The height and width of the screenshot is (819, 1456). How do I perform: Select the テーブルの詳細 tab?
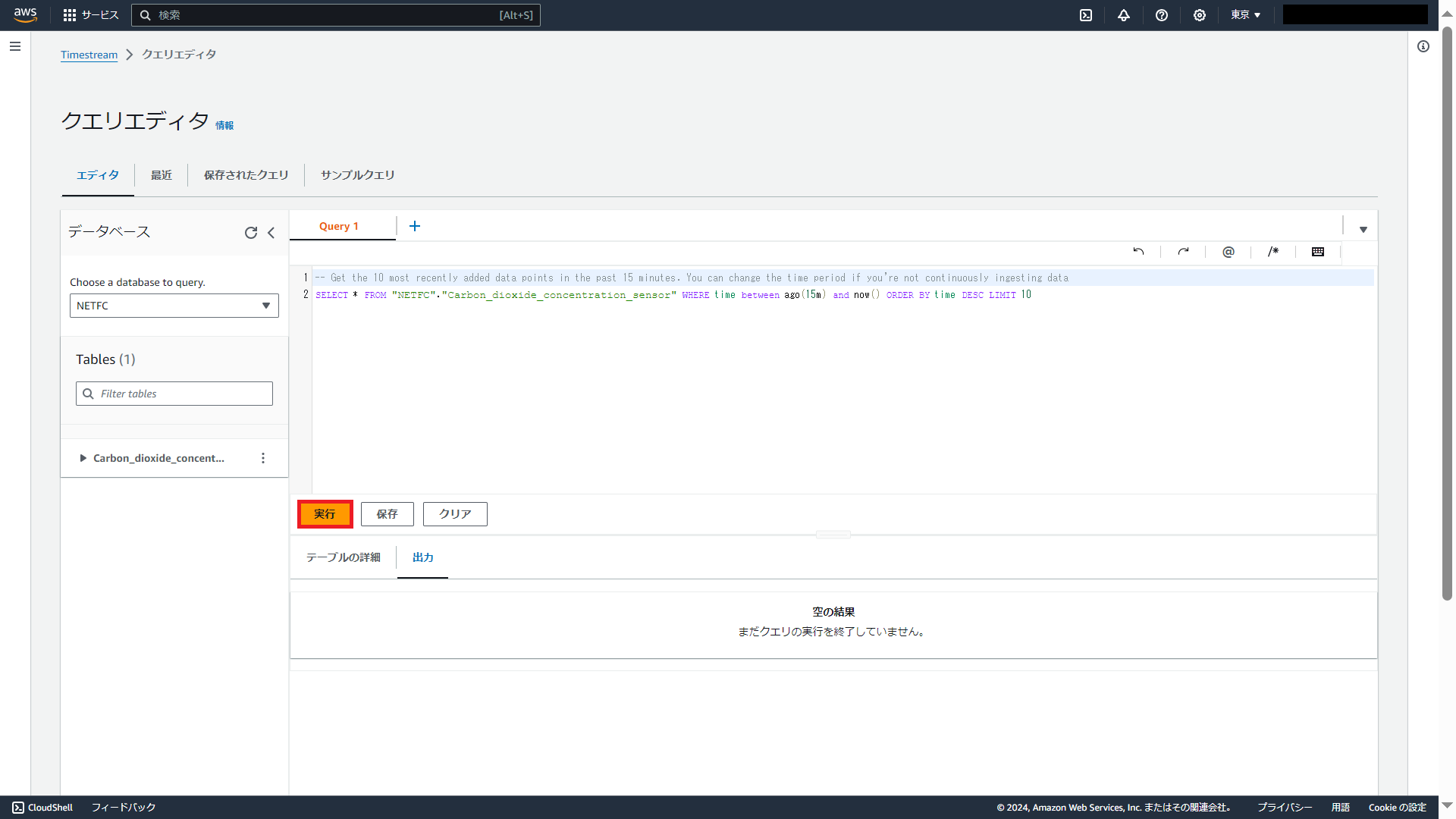[343, 557]
